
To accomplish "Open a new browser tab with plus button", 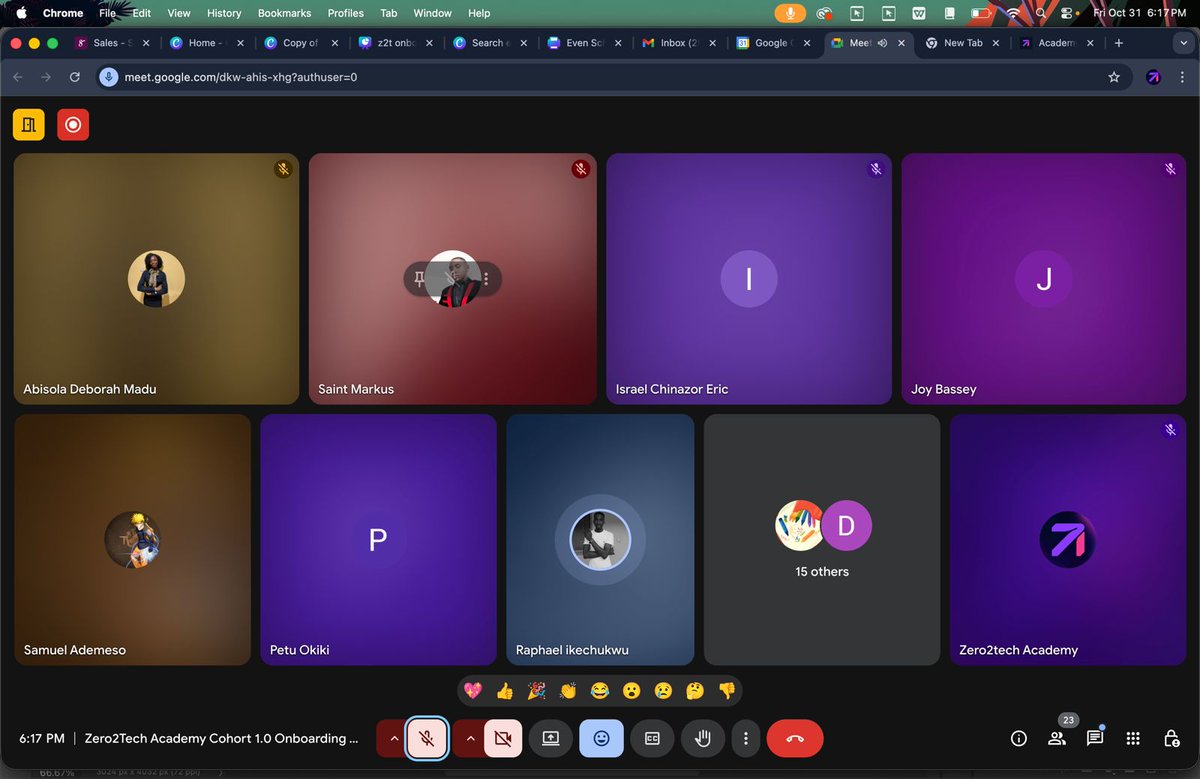I will 1118,43.
